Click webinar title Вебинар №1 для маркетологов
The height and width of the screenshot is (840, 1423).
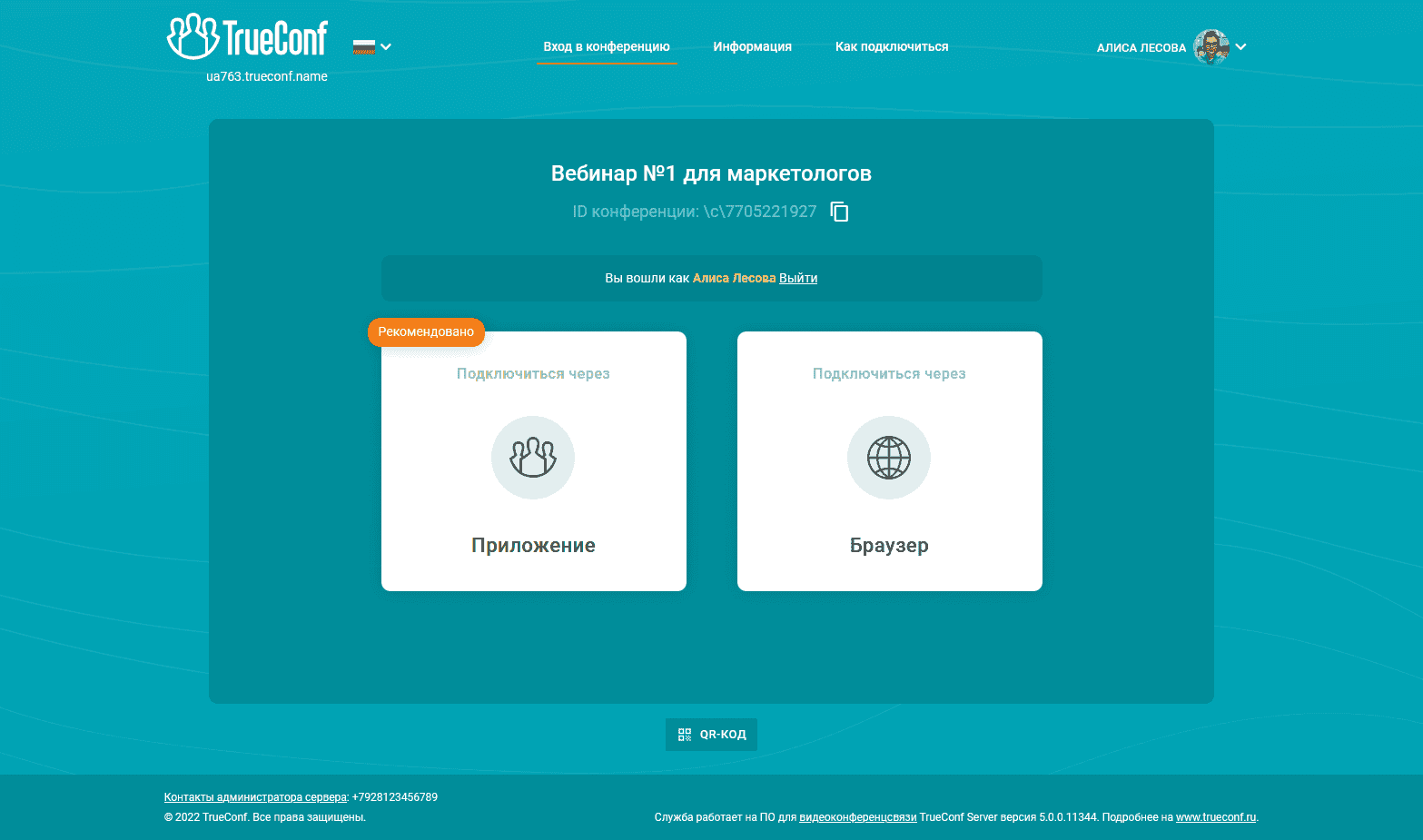click(711, 173)
